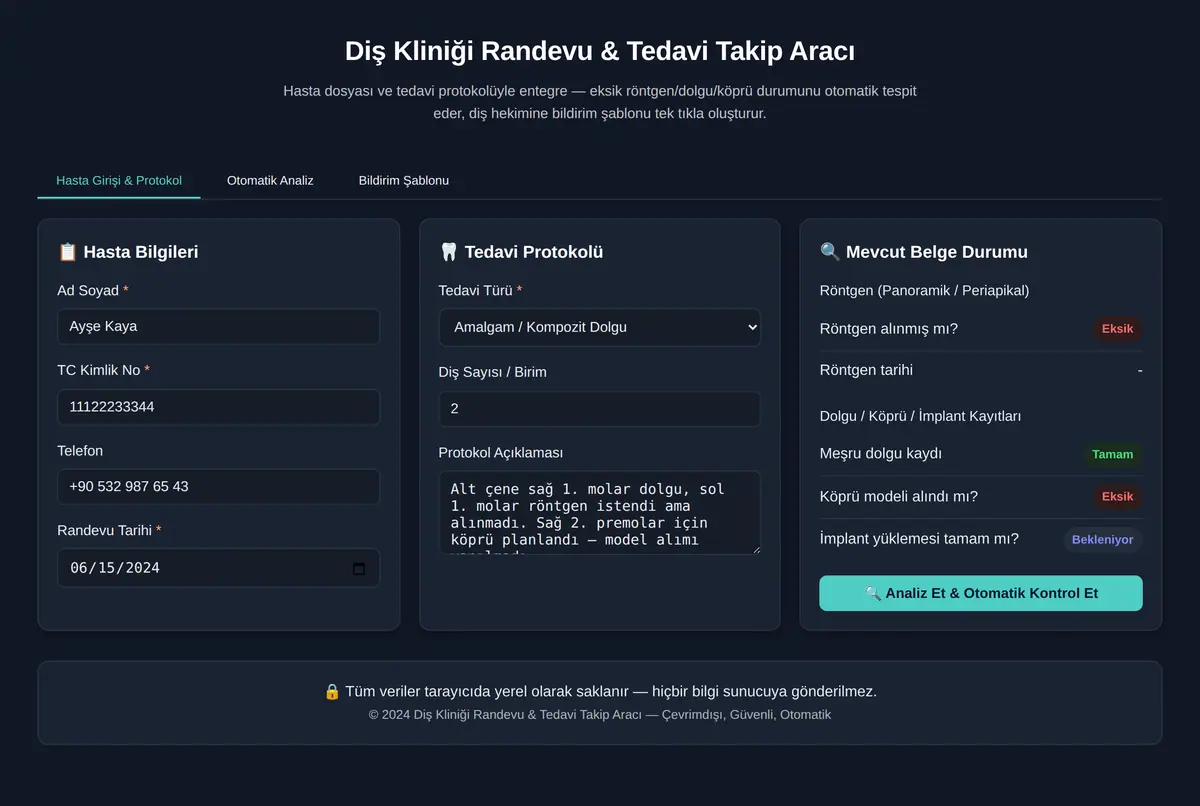1200x806 pixels.
Task: Focus the TC Kimlik No field
Action: coord(219,407)
